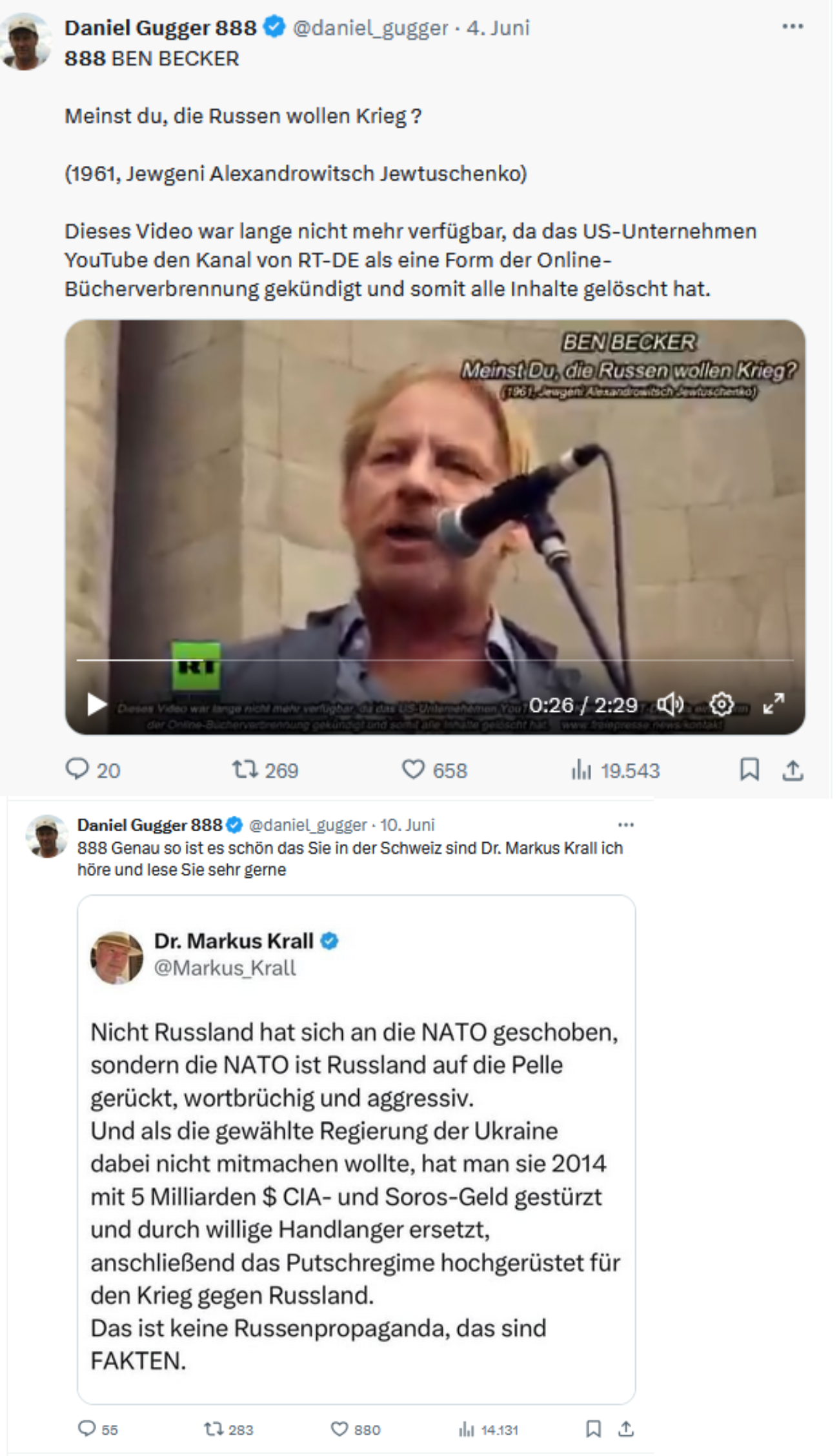Like the Ben Becker video tweet

point(413,769)
